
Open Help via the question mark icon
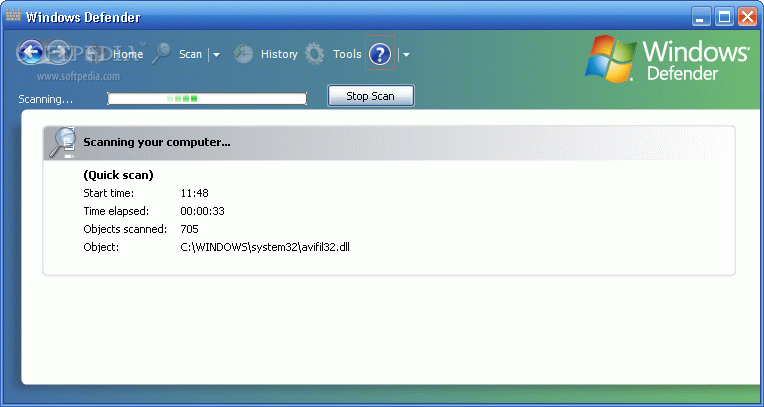(380, 54)
